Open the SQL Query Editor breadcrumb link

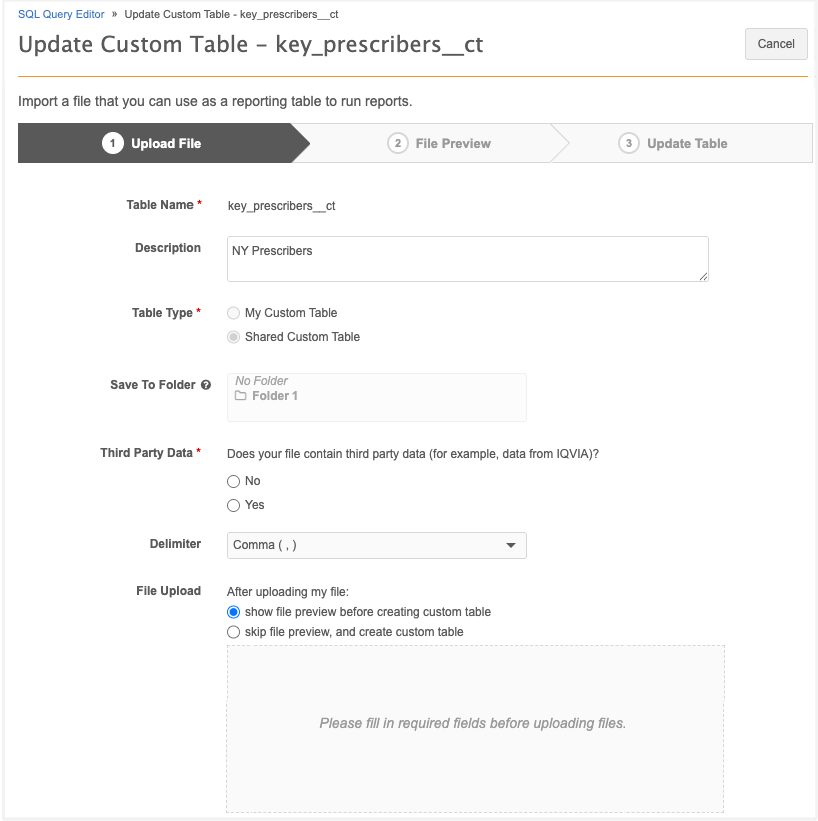pyautogui.click(x=61, y=15)
